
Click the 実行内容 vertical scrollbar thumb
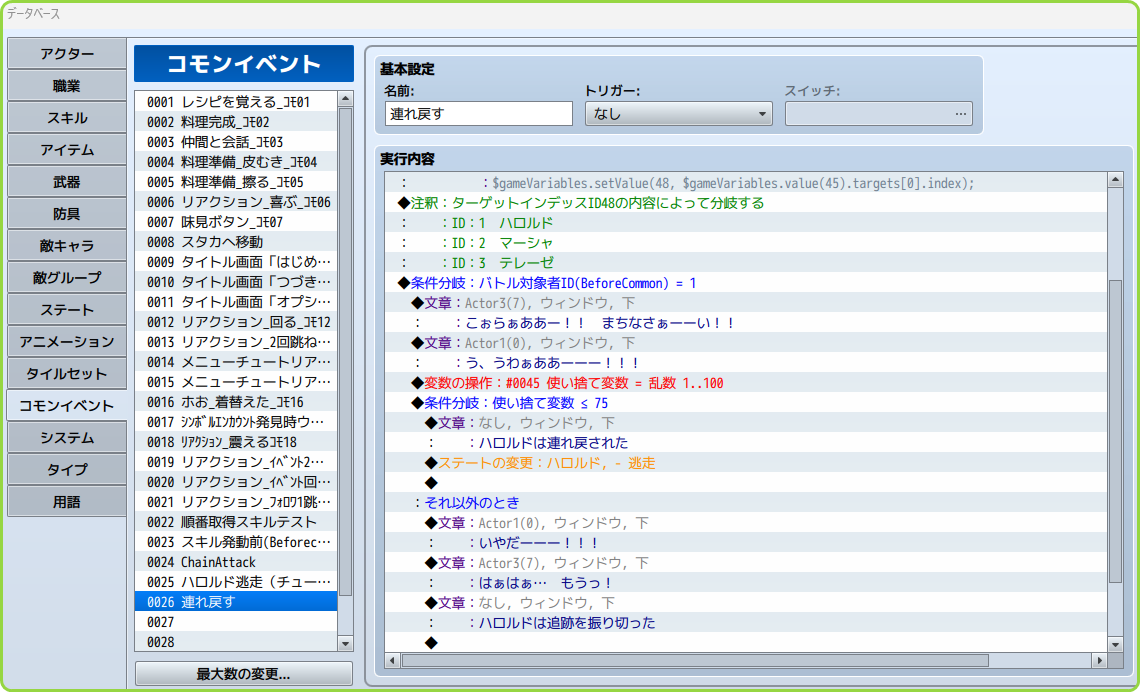pos(1115,431)
